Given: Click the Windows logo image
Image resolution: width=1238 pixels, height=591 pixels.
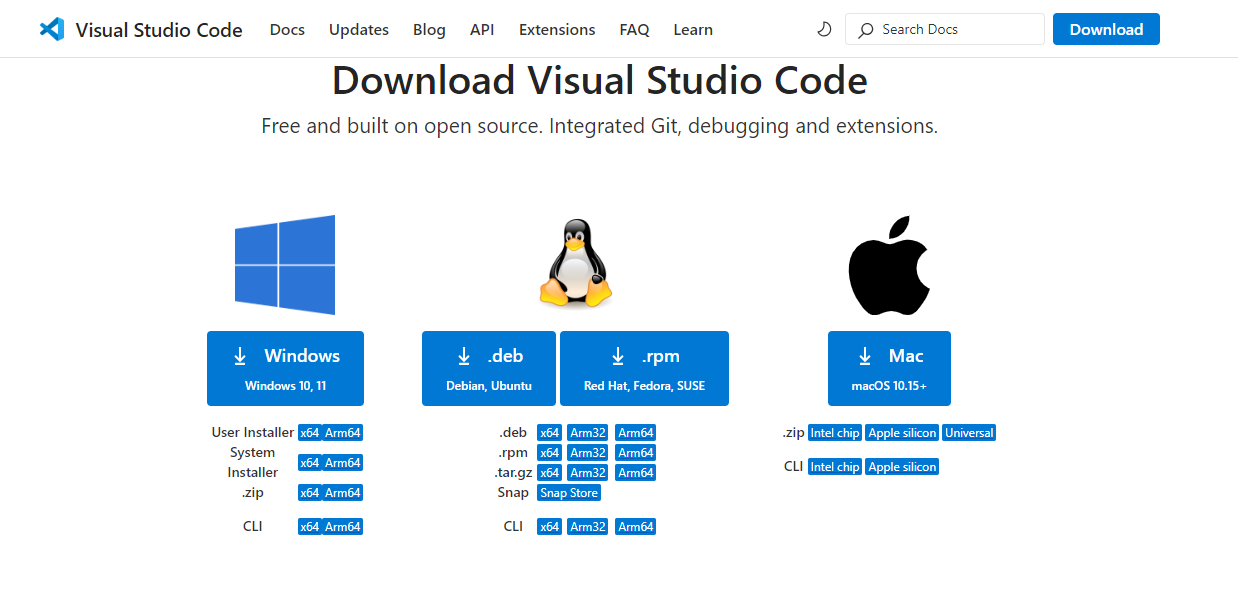Looking at the screenshot, I should [x=285, y=265].
